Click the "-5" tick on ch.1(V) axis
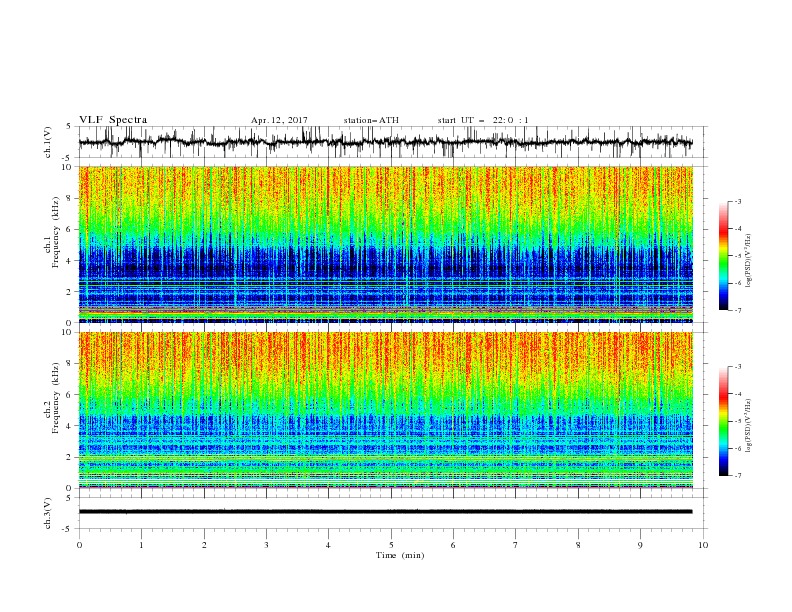 pyautogui.click(x=68, y=158)
